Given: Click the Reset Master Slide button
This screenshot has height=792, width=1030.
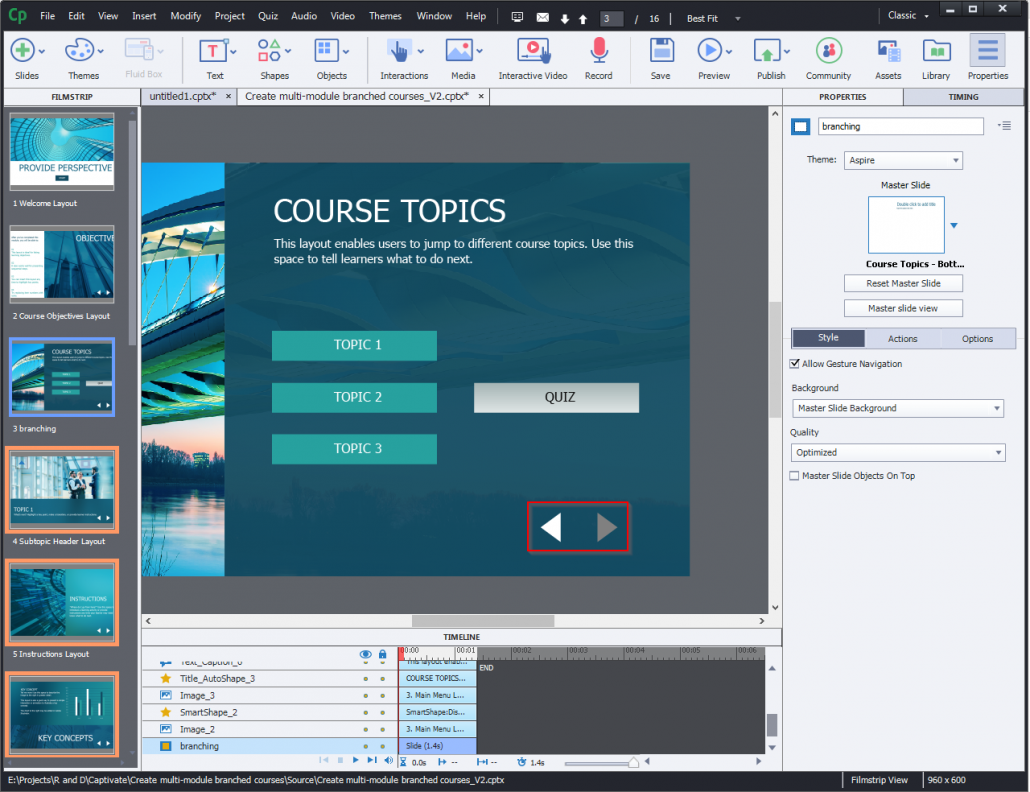Looking at the screenshot, I should click(x=903, y=283).
